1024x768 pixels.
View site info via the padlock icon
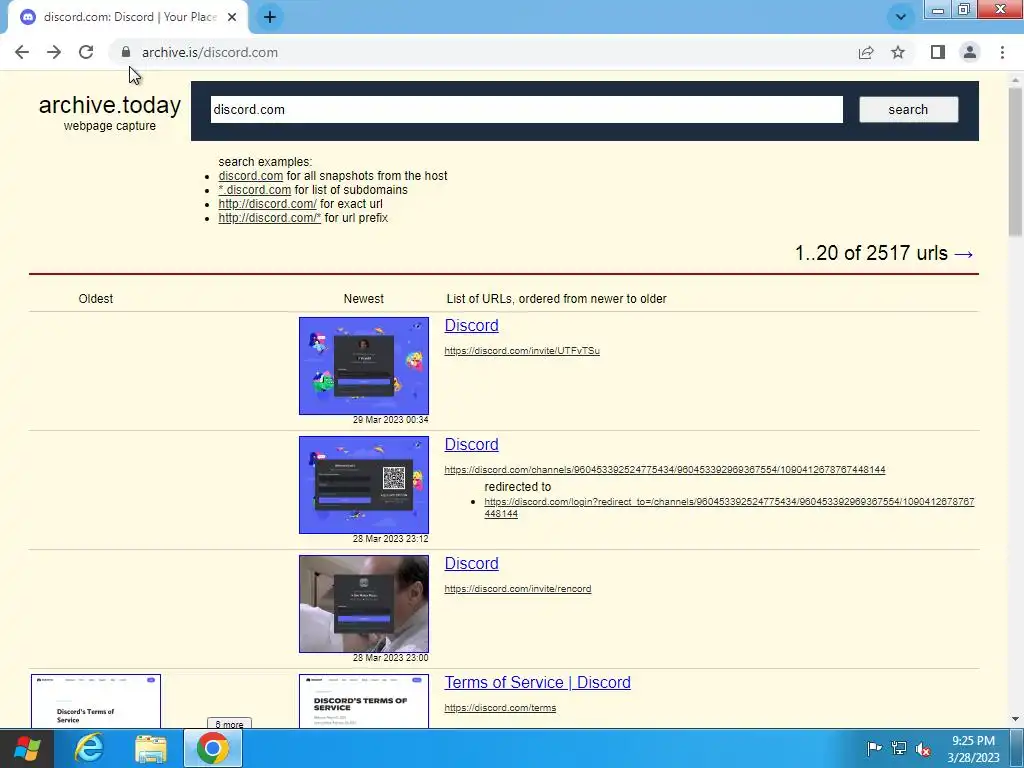[x=126, y=52]
